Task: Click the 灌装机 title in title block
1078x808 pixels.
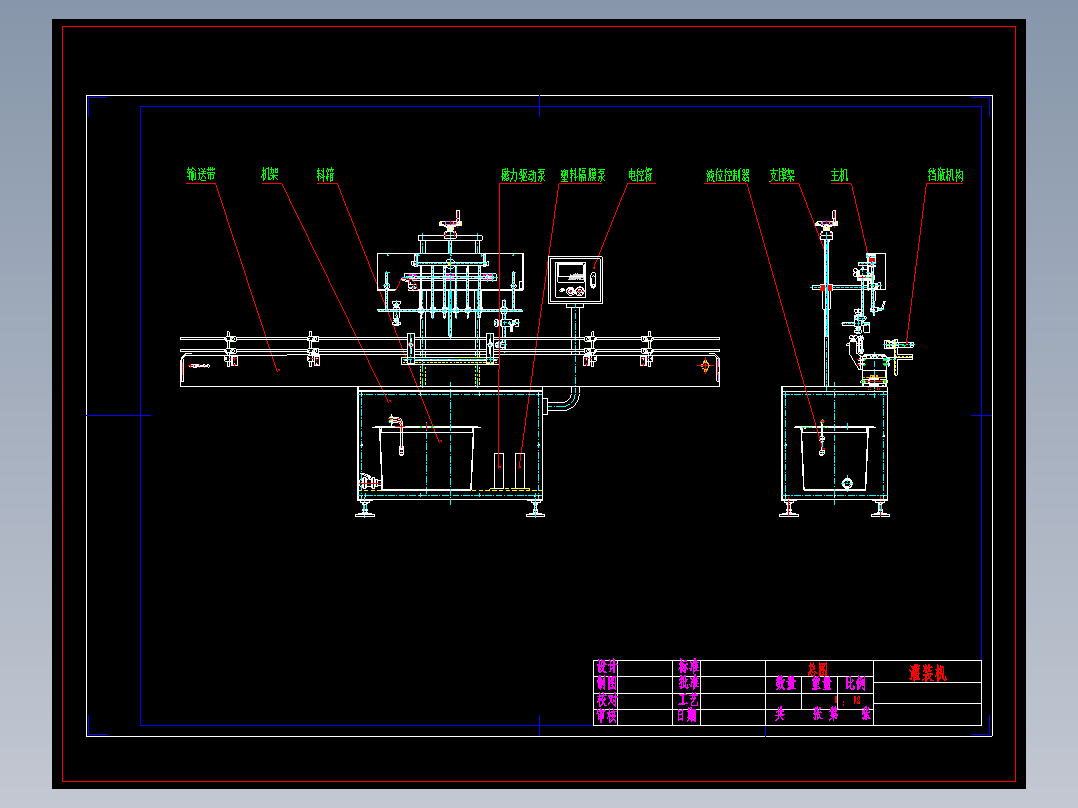Action: 927,673
